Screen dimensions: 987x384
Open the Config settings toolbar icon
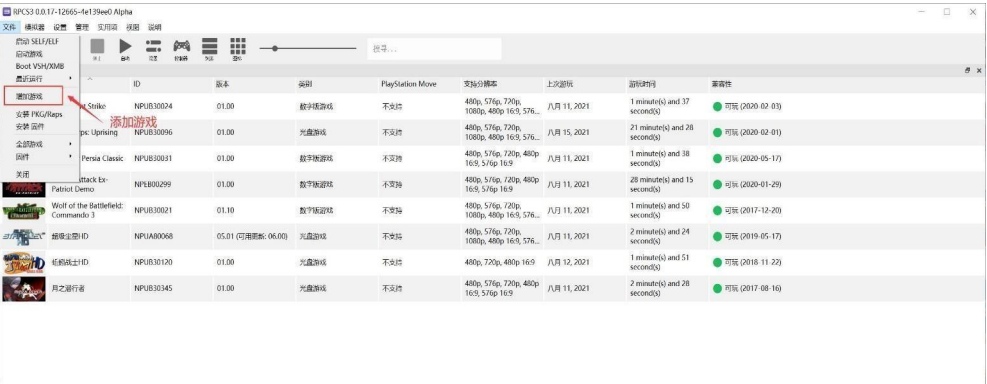[153, 47]
